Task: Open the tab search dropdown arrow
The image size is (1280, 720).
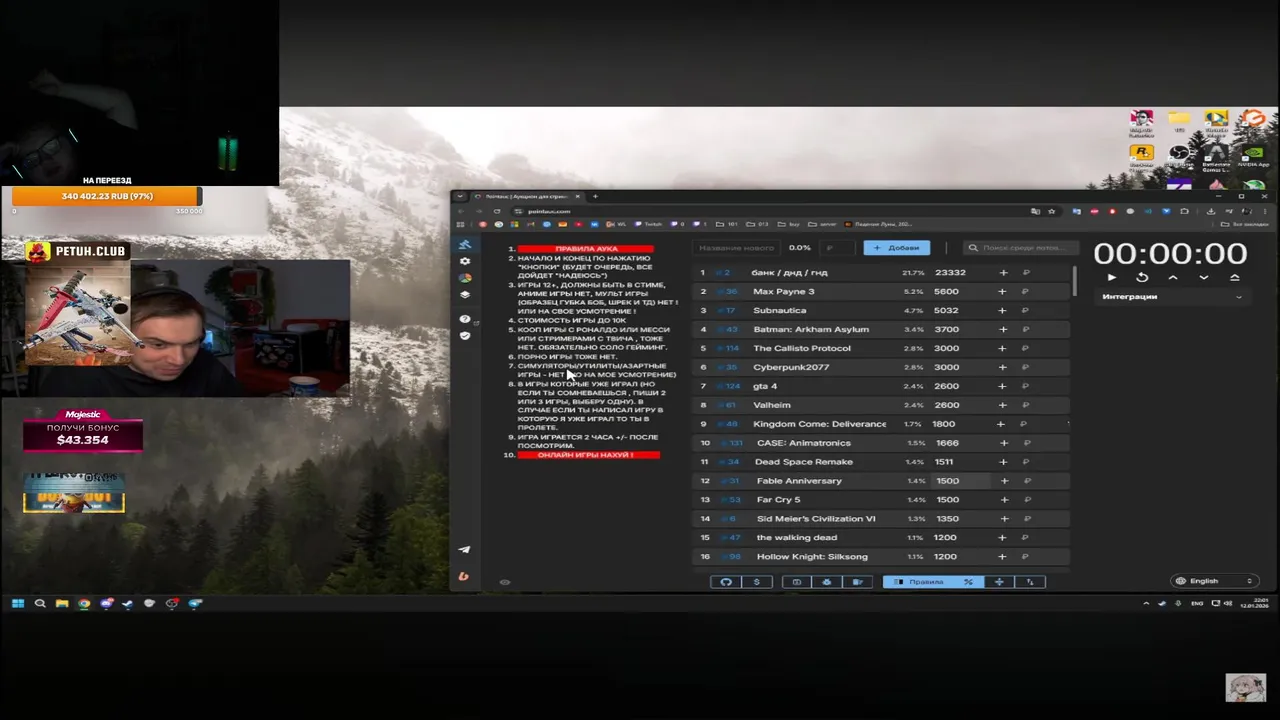Action: click(x=460, y=196)
